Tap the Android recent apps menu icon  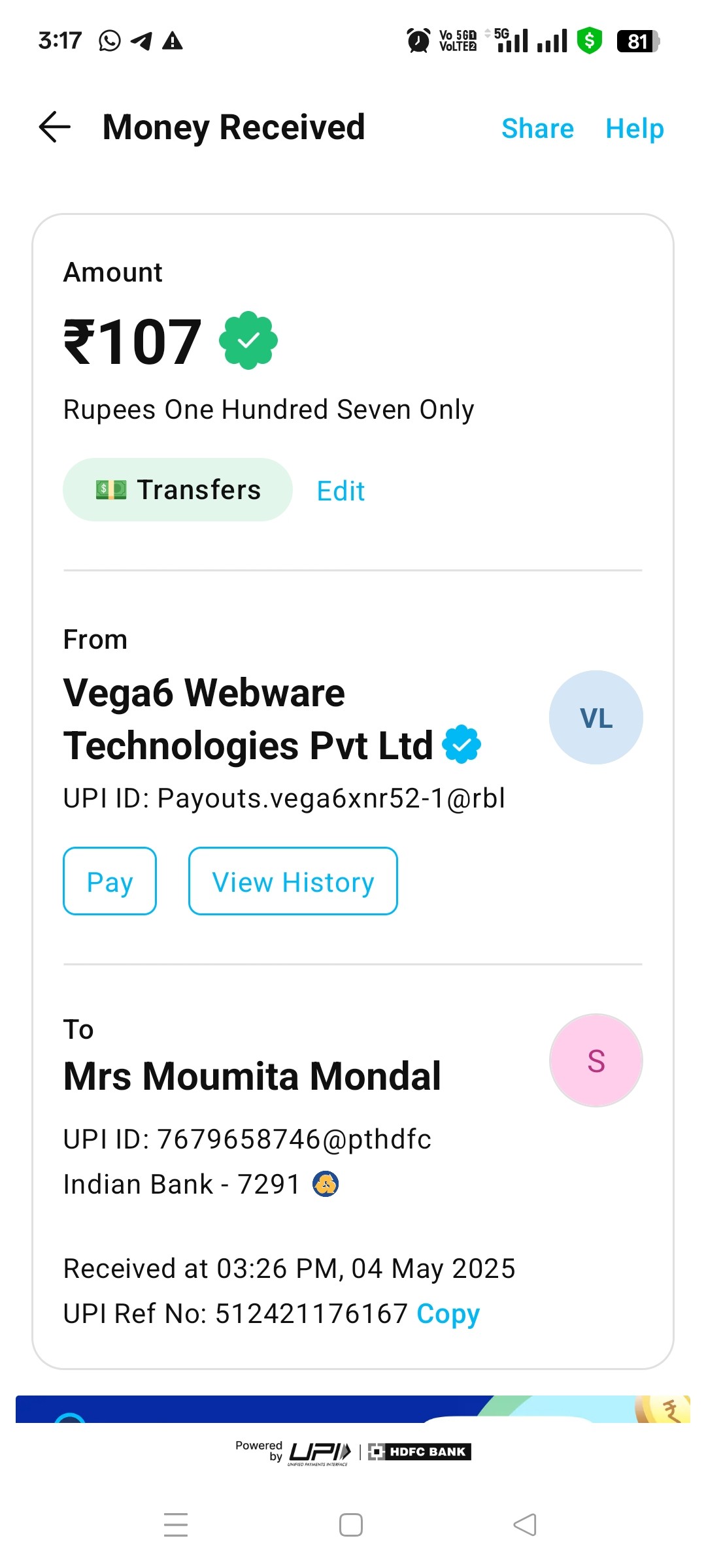point(176,1524)
